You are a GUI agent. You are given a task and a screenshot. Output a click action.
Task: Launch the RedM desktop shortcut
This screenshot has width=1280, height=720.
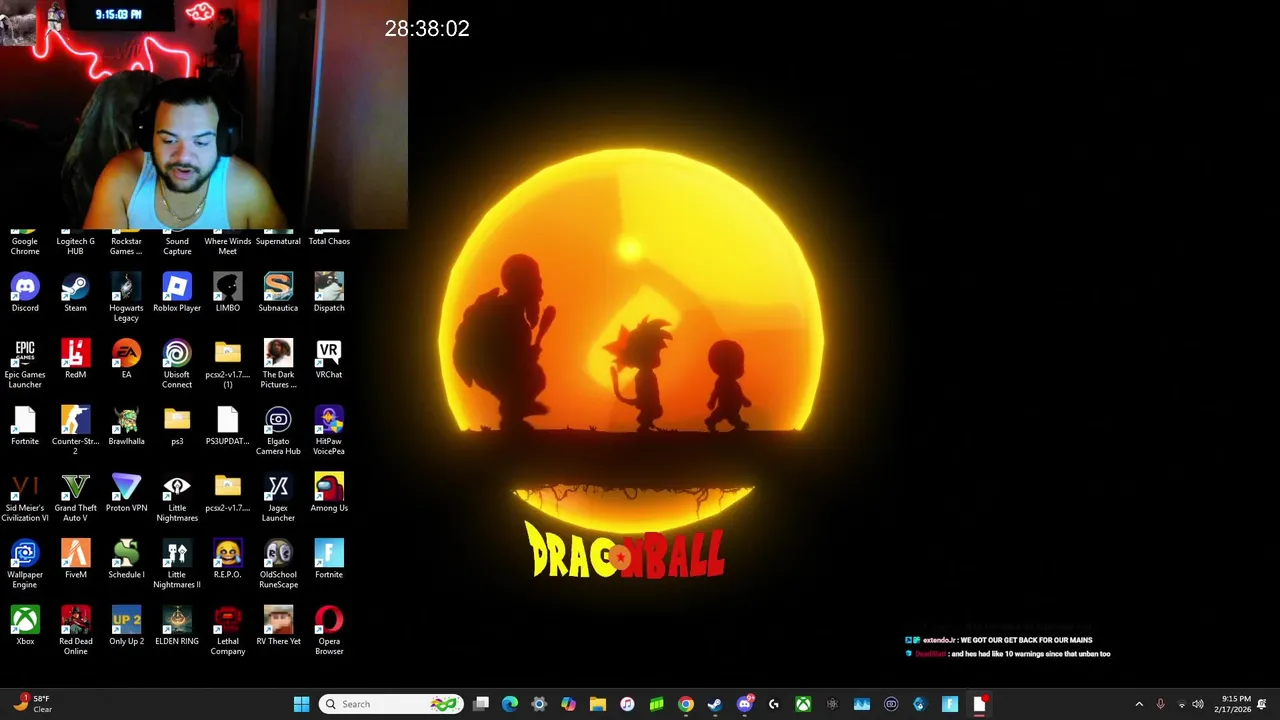(x=75, y=360)
